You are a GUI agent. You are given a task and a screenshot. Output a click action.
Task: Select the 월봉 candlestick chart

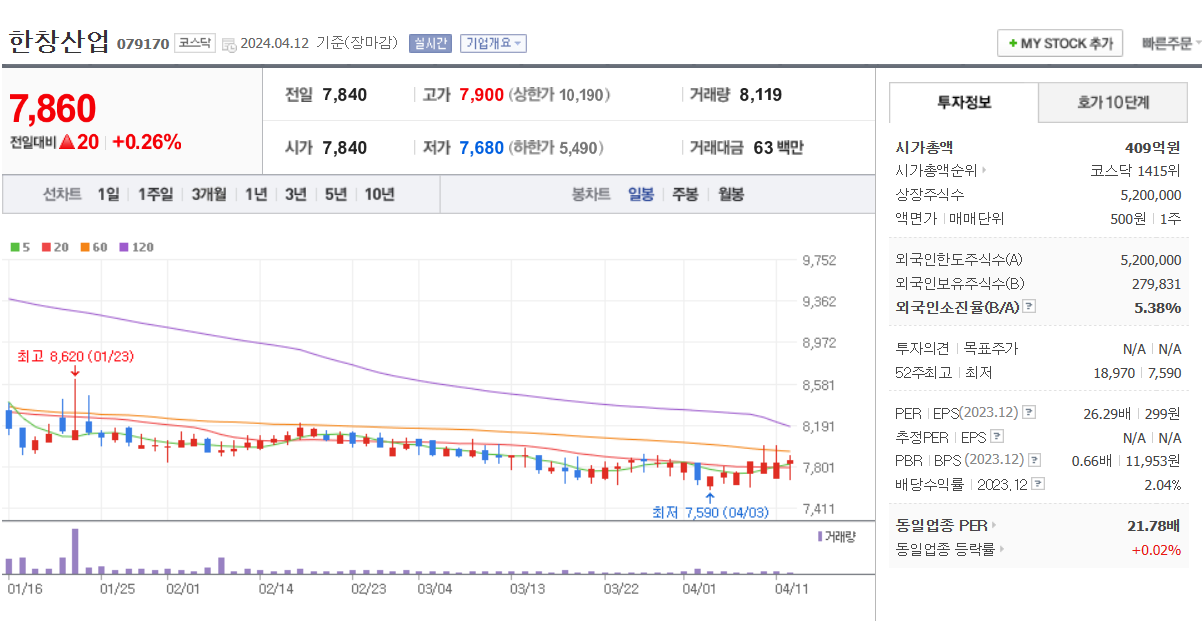tap(731, 194)
